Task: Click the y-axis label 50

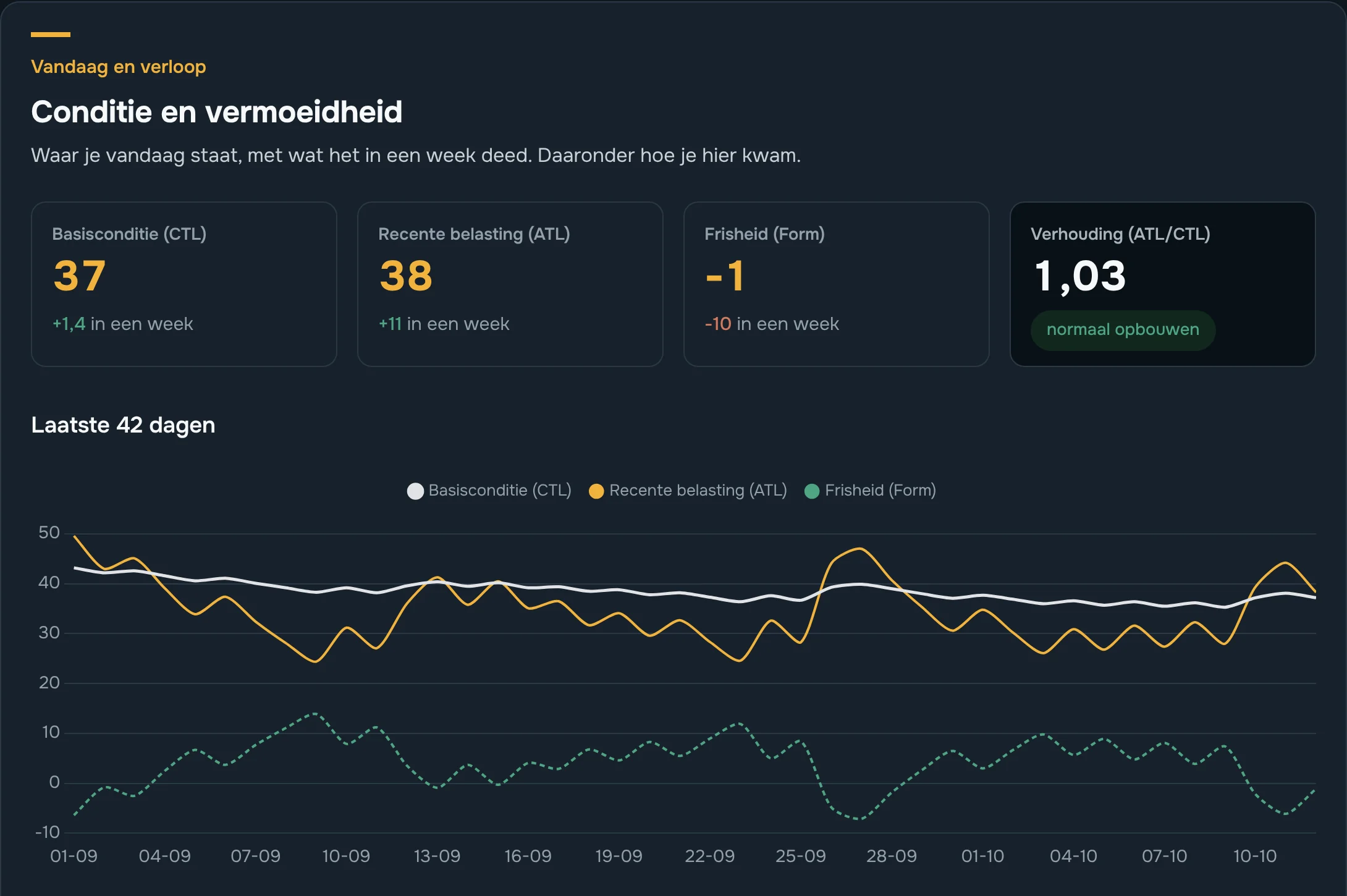Action: click(49, 533)
